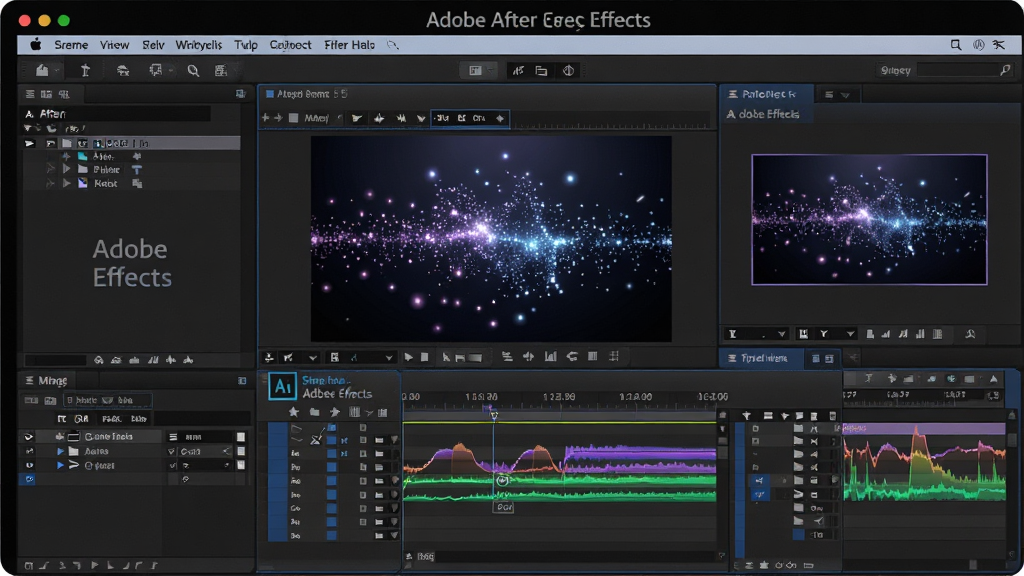Expand the blue triangle of the third layer
Viewport: 1024px width, 576px height.
(60, 466)
